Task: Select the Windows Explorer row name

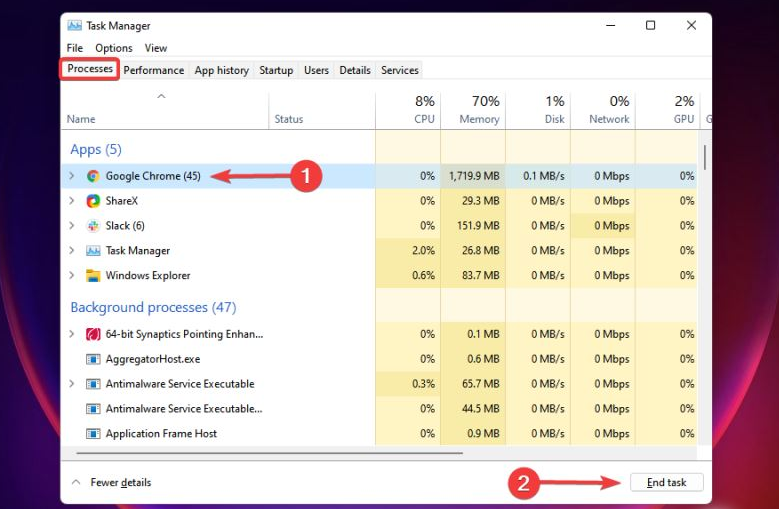Action: coord(148,275)
